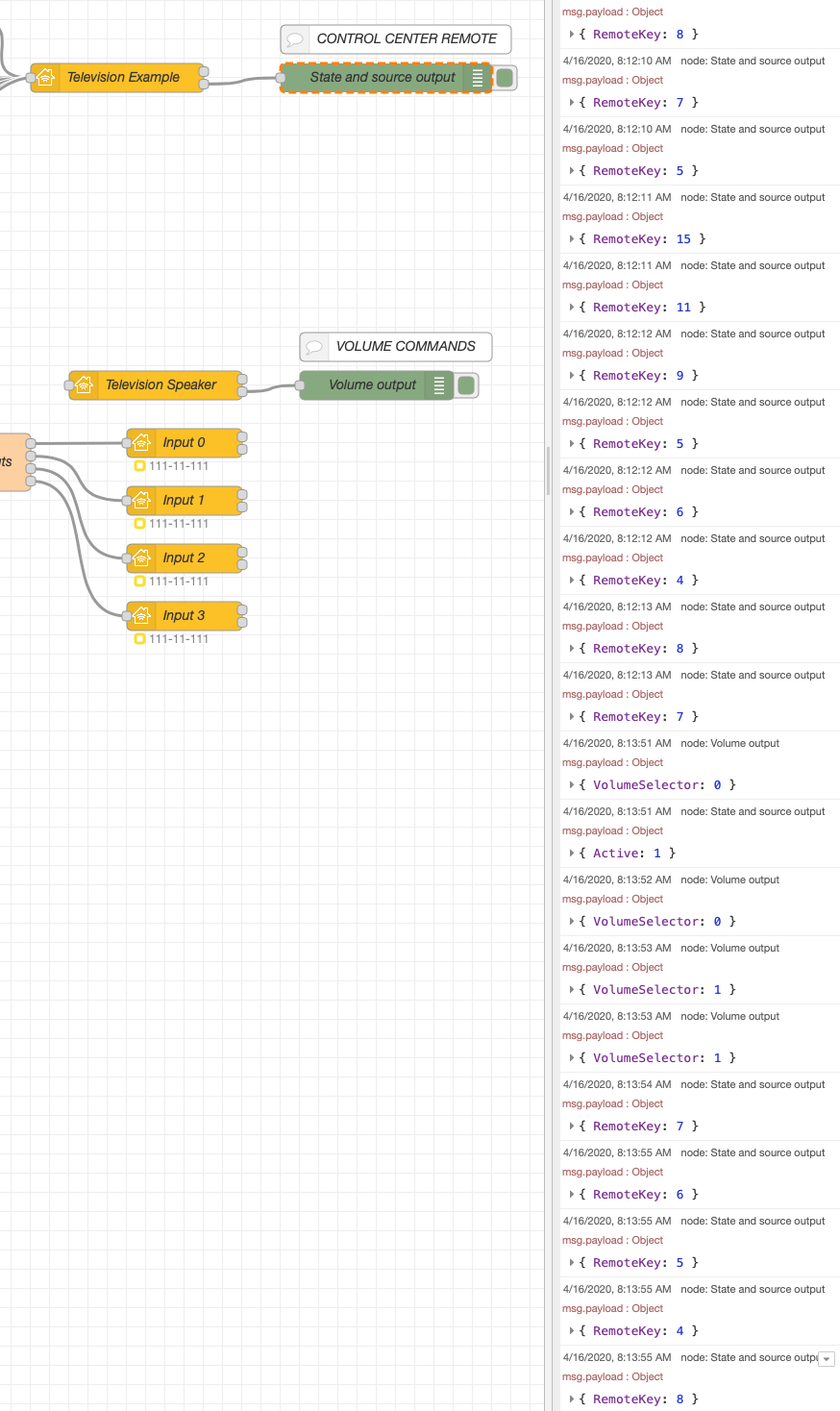This screenshot has height=1411, width=840.
Task: Click the HomeKit icon on Television Speaker node
Action: click(84, 385)
